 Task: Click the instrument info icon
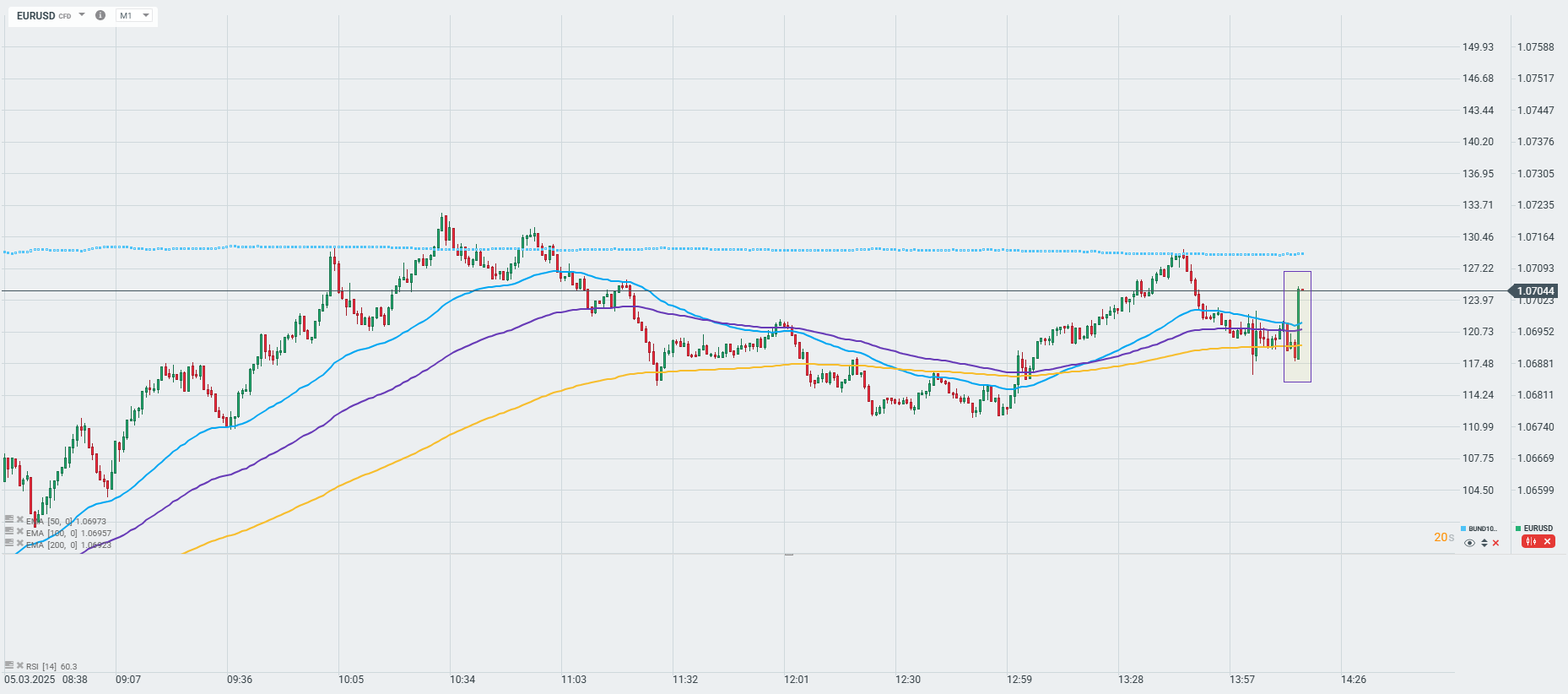click(x=100, y=15)
